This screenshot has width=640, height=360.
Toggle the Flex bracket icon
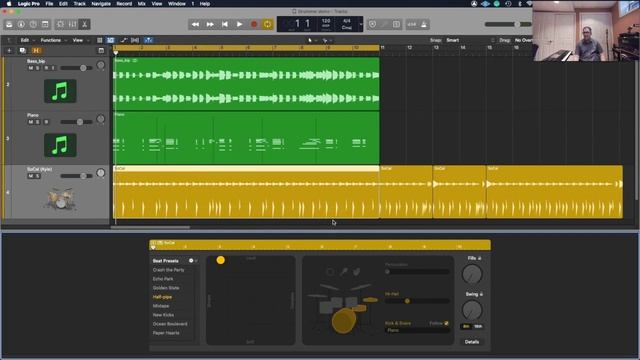click(x=135, y=40)
